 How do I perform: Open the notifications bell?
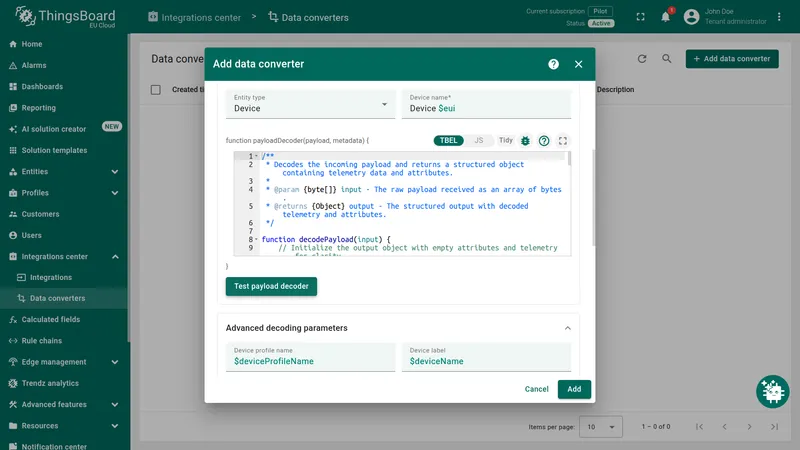[665, 17]
